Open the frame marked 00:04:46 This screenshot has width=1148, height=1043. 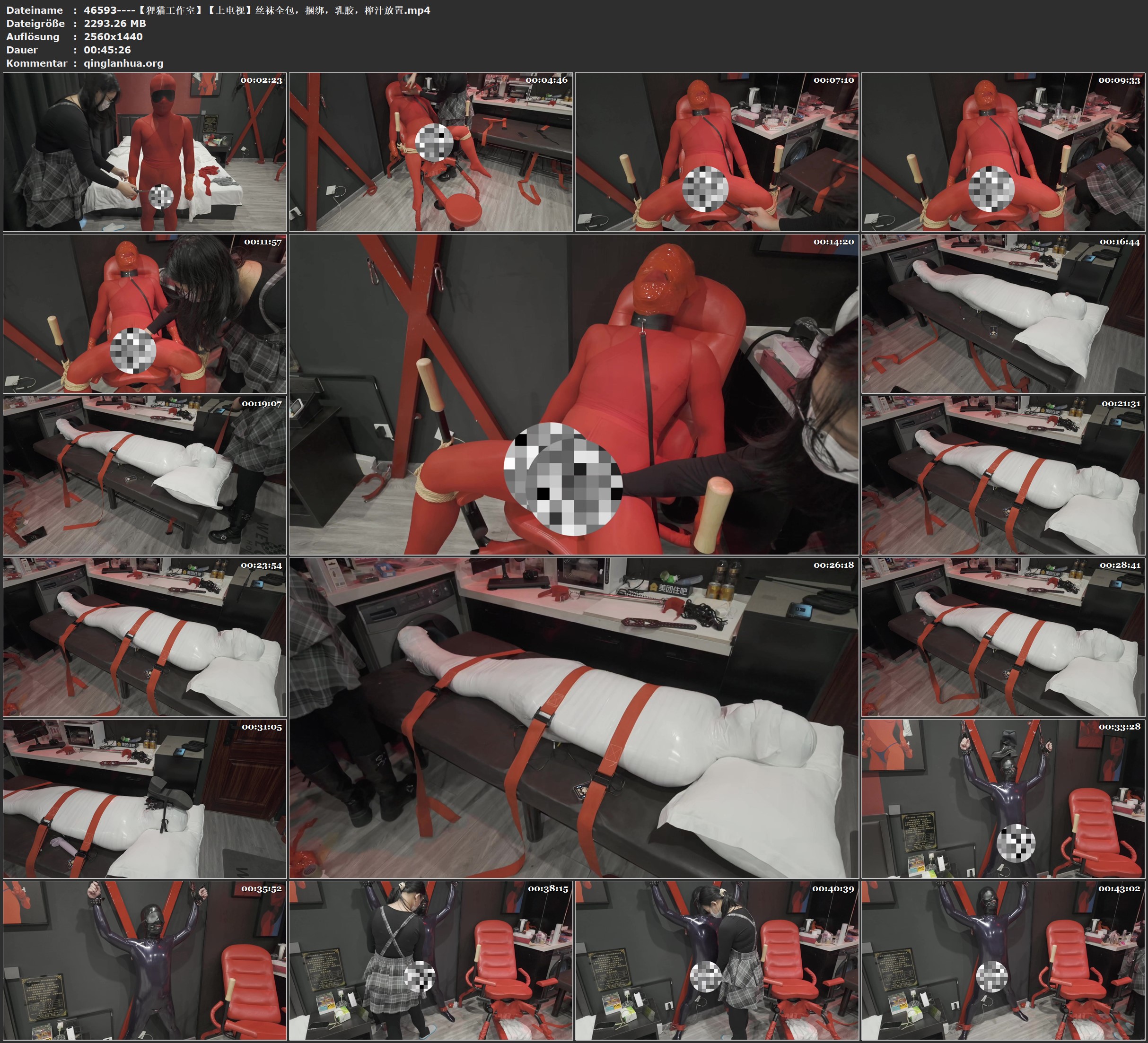pos(431,152)
